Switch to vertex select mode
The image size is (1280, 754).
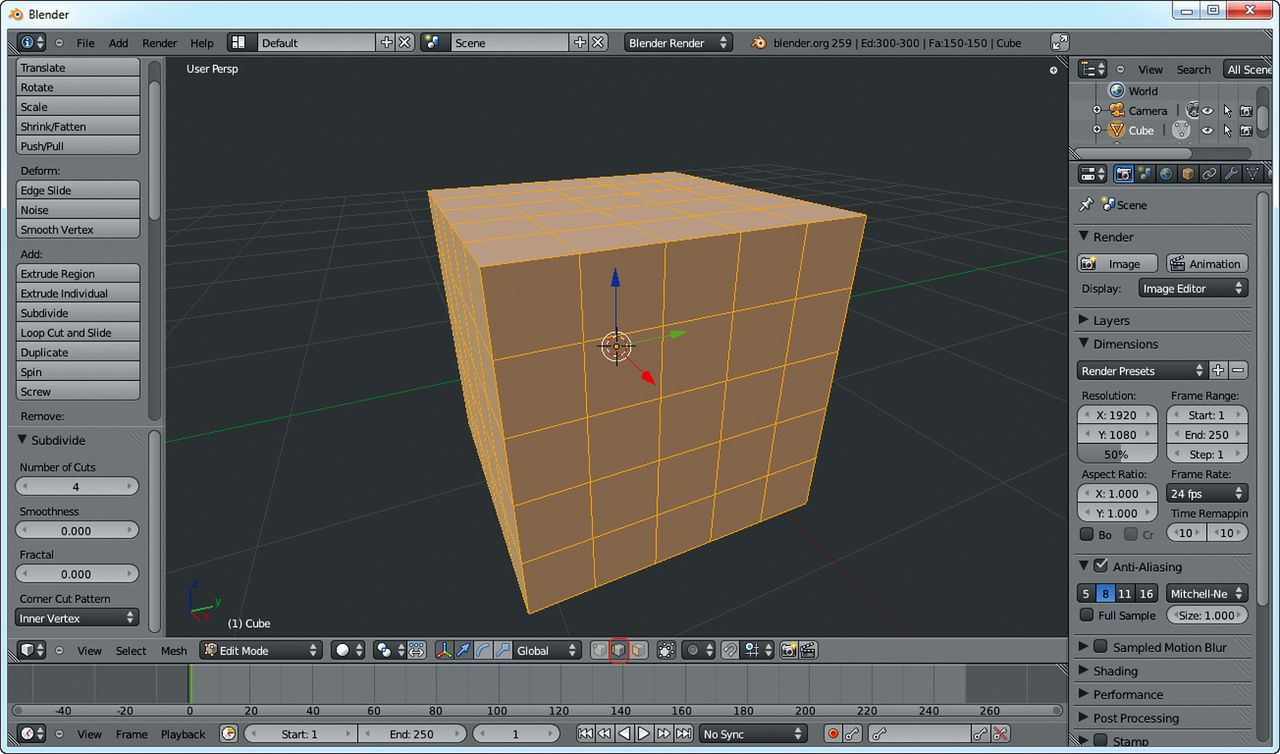point(599,650)
